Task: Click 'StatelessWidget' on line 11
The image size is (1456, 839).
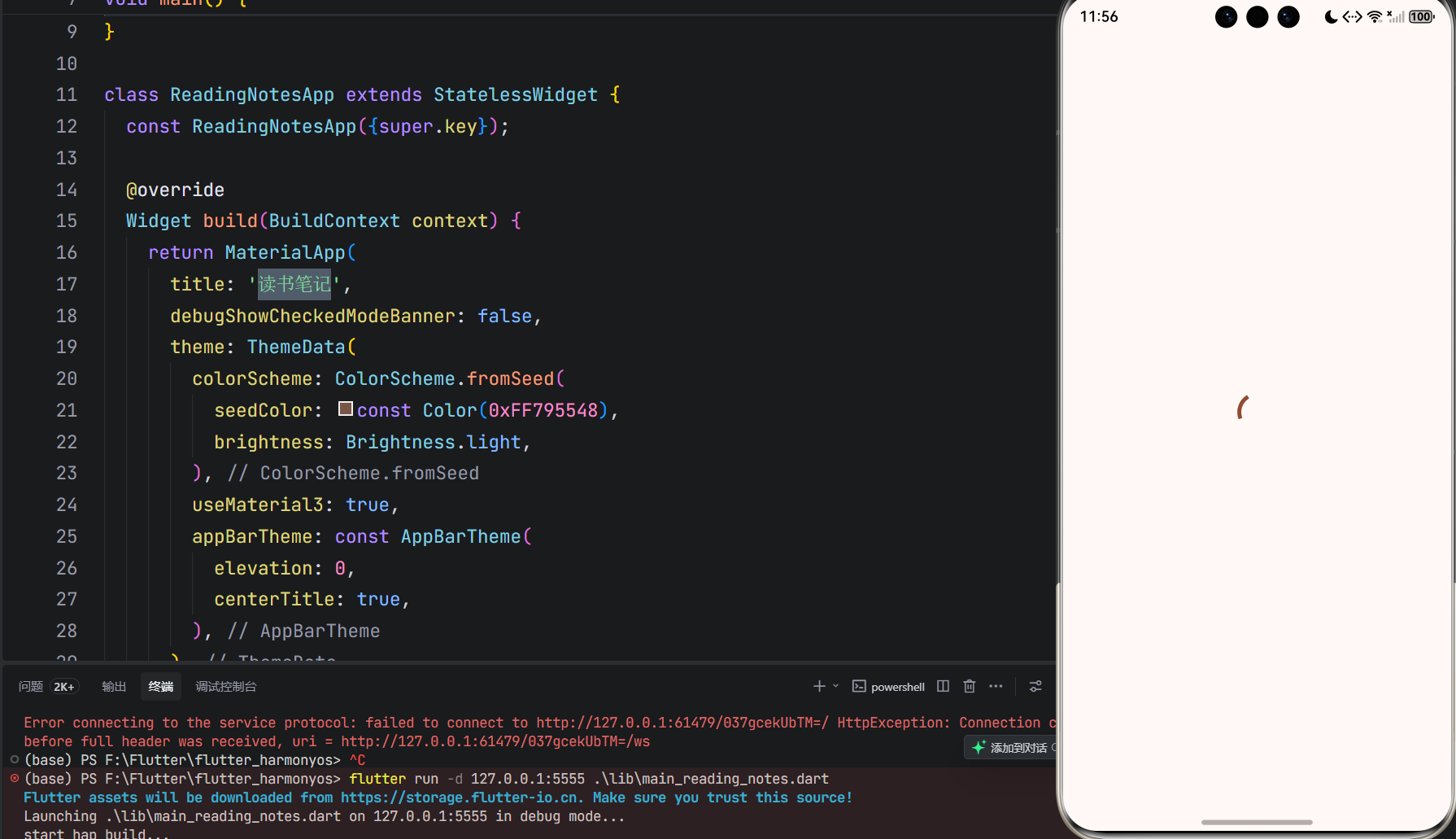Action: pyautogui.click(x=516, y=94)
